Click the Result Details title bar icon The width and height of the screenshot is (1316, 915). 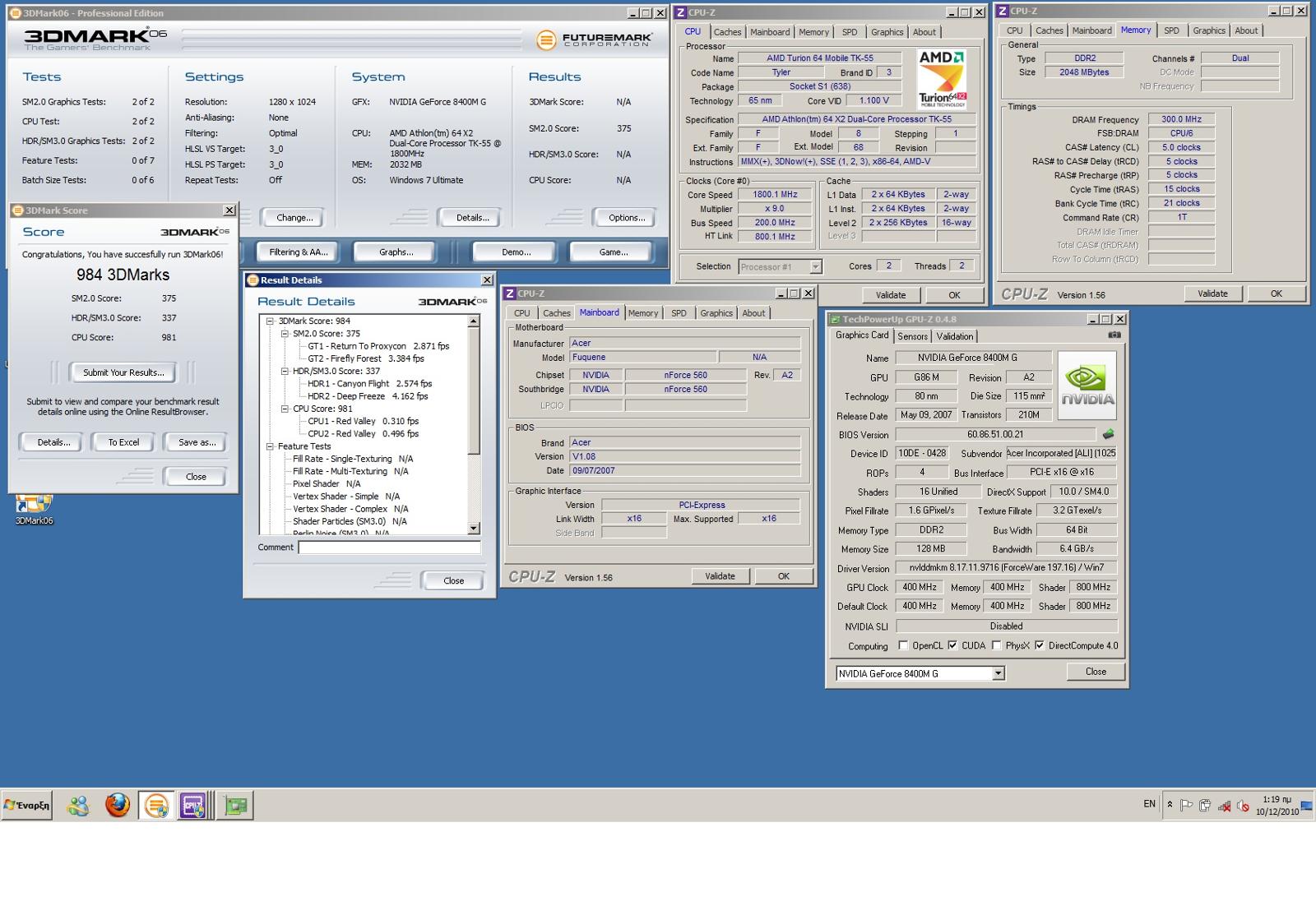(x=253, y=280)
